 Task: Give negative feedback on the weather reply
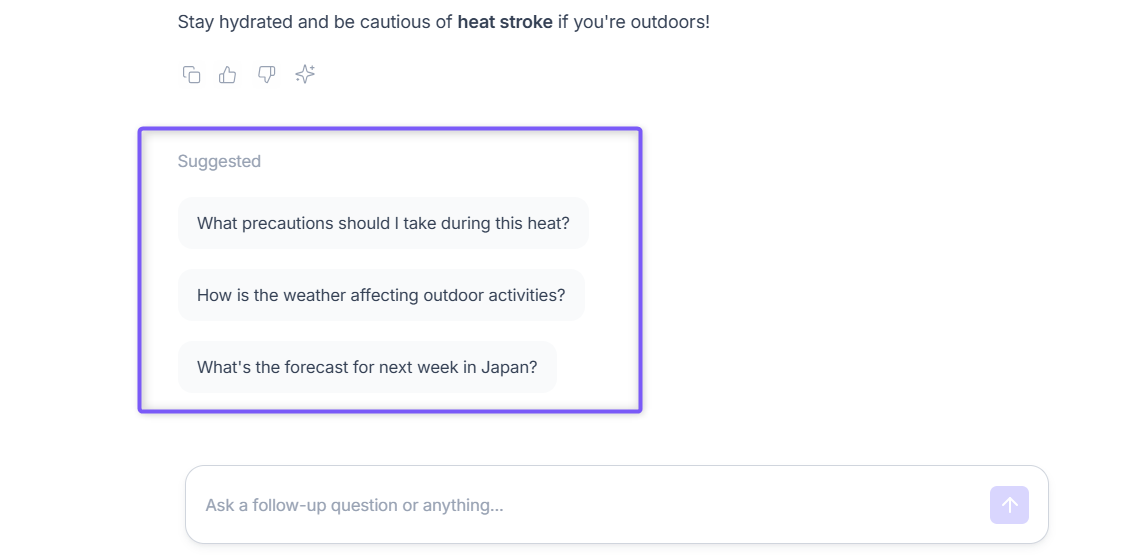click(x=267, y=74)
